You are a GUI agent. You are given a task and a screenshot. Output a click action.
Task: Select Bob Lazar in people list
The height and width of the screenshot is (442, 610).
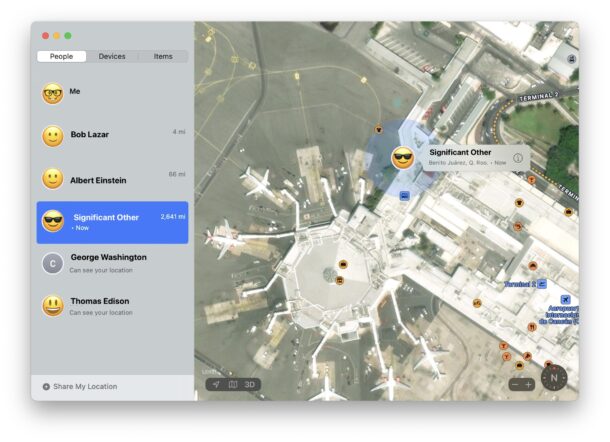click(x=112, y=135)
